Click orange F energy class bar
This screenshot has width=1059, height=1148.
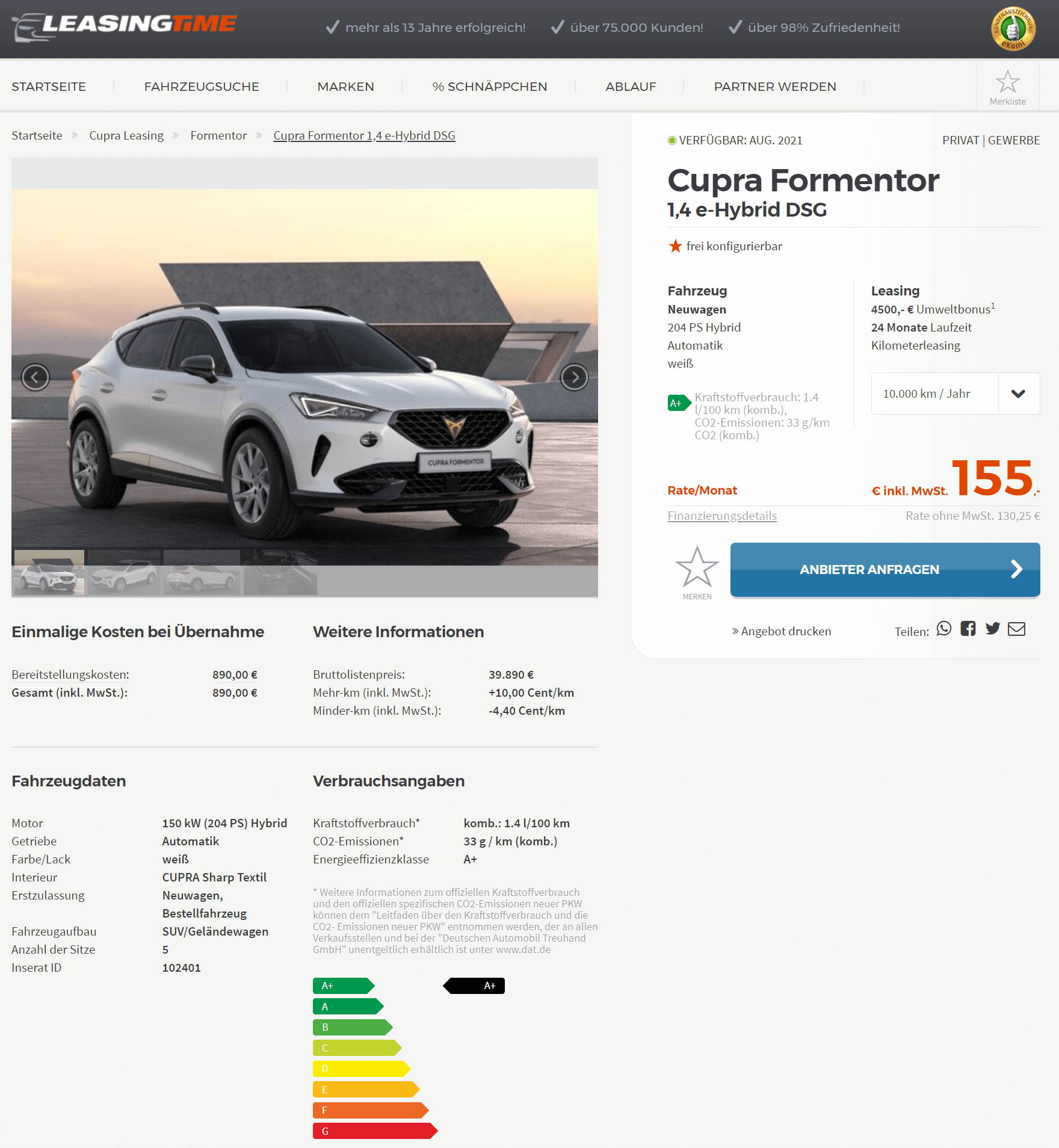[x=371, y=1110]
